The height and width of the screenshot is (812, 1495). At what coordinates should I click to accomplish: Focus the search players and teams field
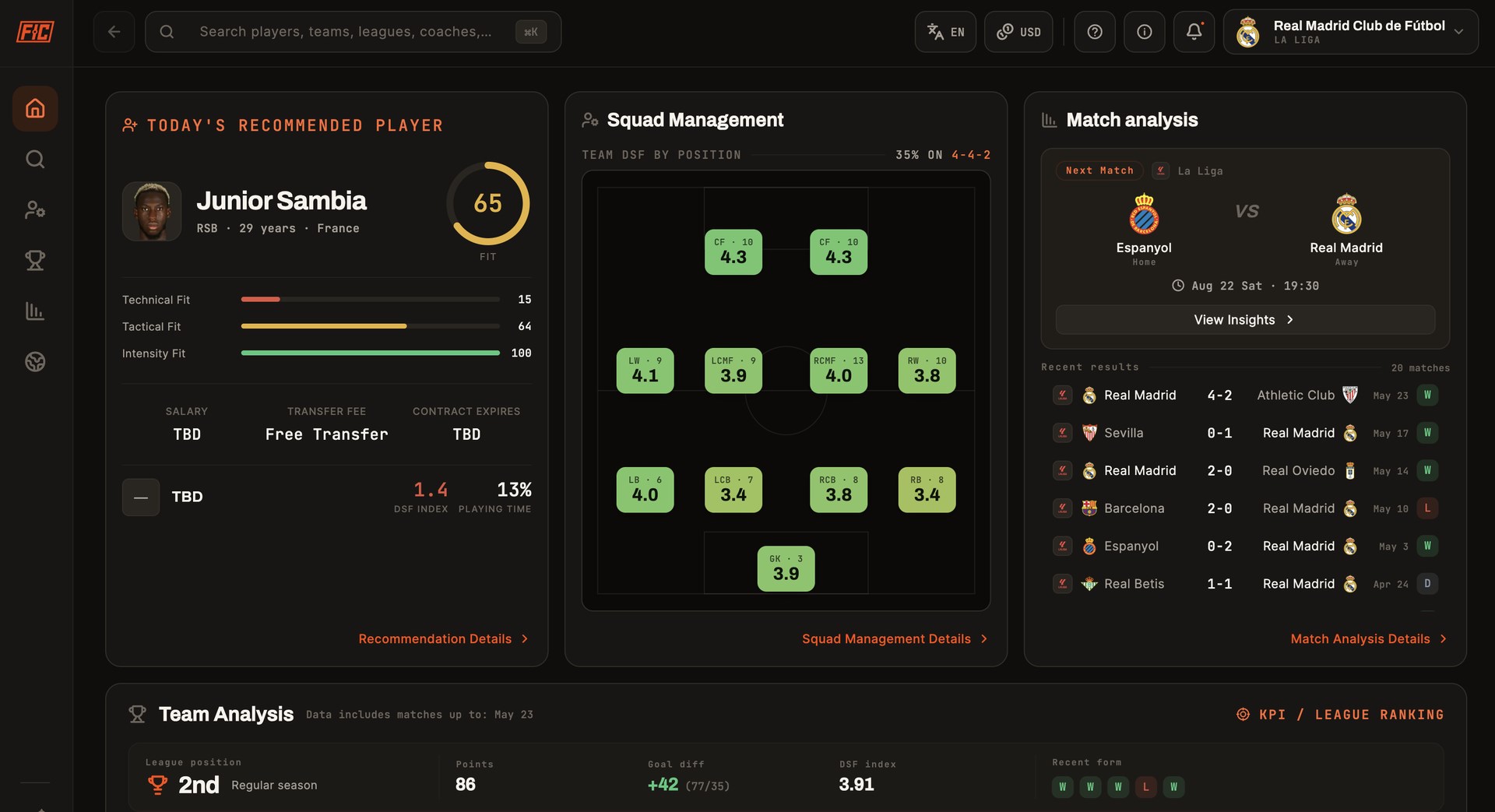point(354,32)
